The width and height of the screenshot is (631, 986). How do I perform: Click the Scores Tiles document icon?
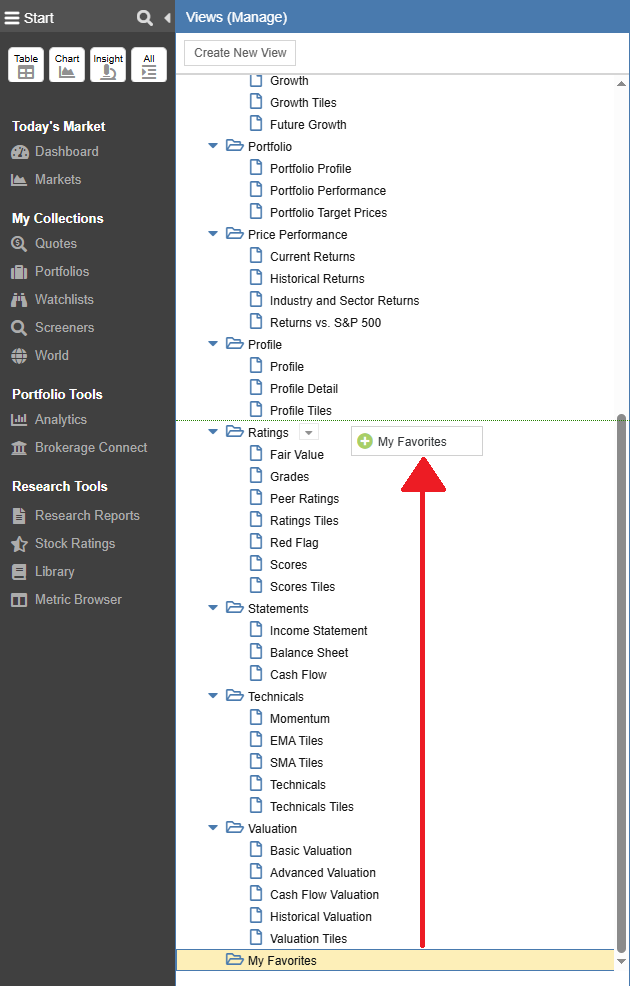(x=256, y=585)
